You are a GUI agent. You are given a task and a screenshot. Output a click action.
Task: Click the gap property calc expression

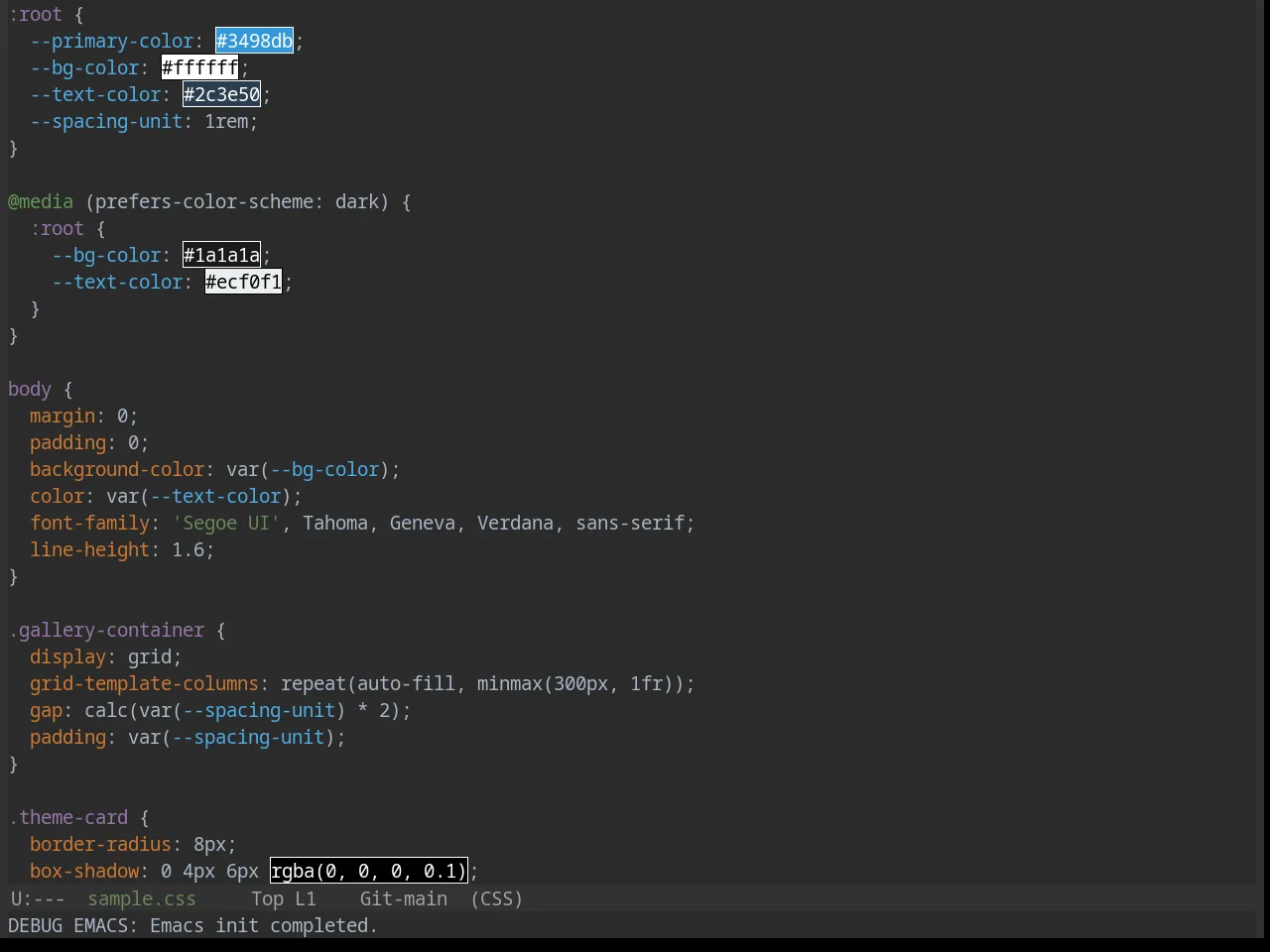click(242, 710)
